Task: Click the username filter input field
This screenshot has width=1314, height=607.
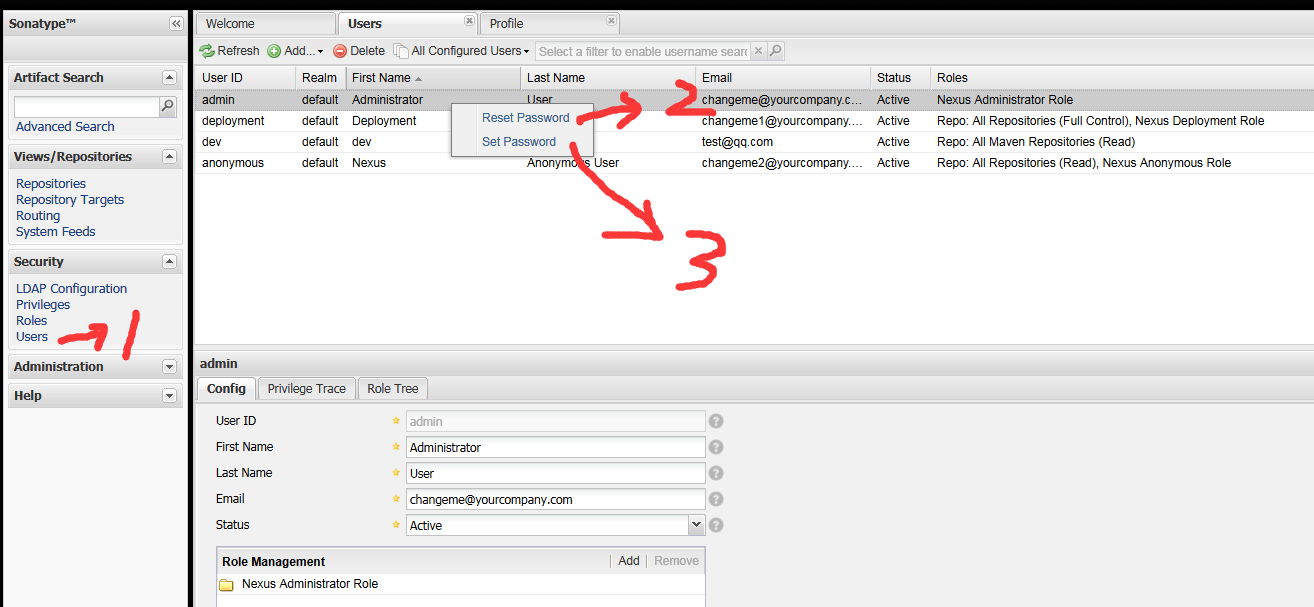Action: (643, 51)
